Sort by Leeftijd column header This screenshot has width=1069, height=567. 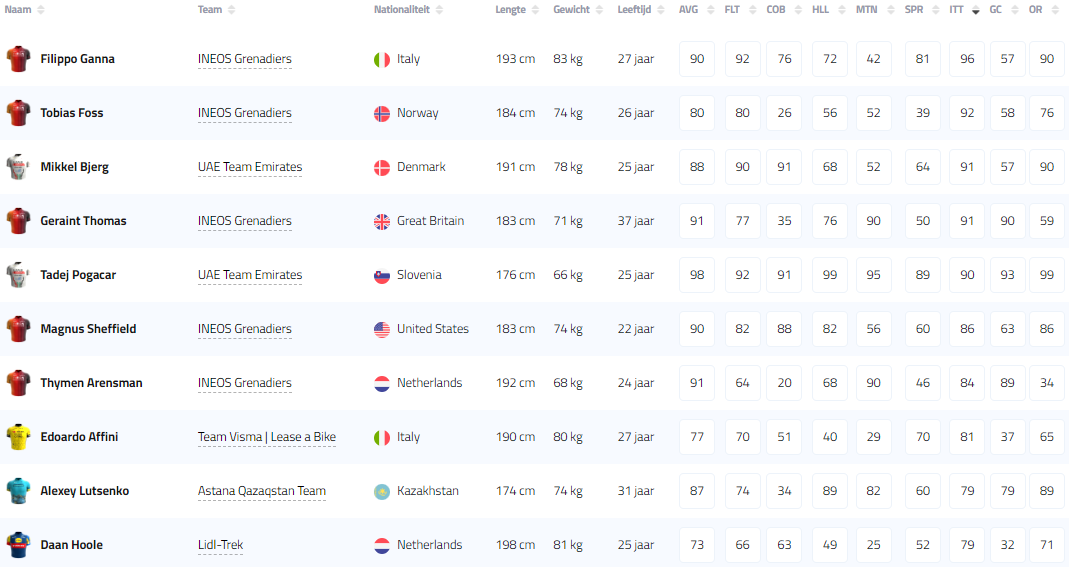coord(635,10)
